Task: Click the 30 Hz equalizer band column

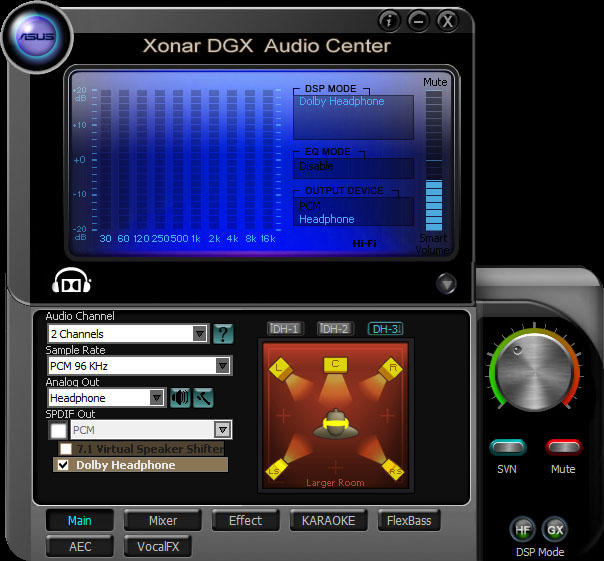Action: (106, 160)
